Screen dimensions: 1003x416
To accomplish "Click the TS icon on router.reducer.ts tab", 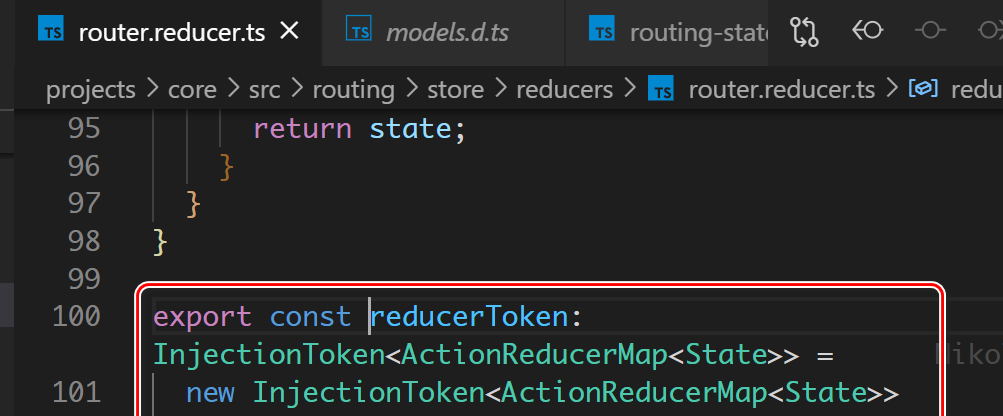I will click(51, 29).
